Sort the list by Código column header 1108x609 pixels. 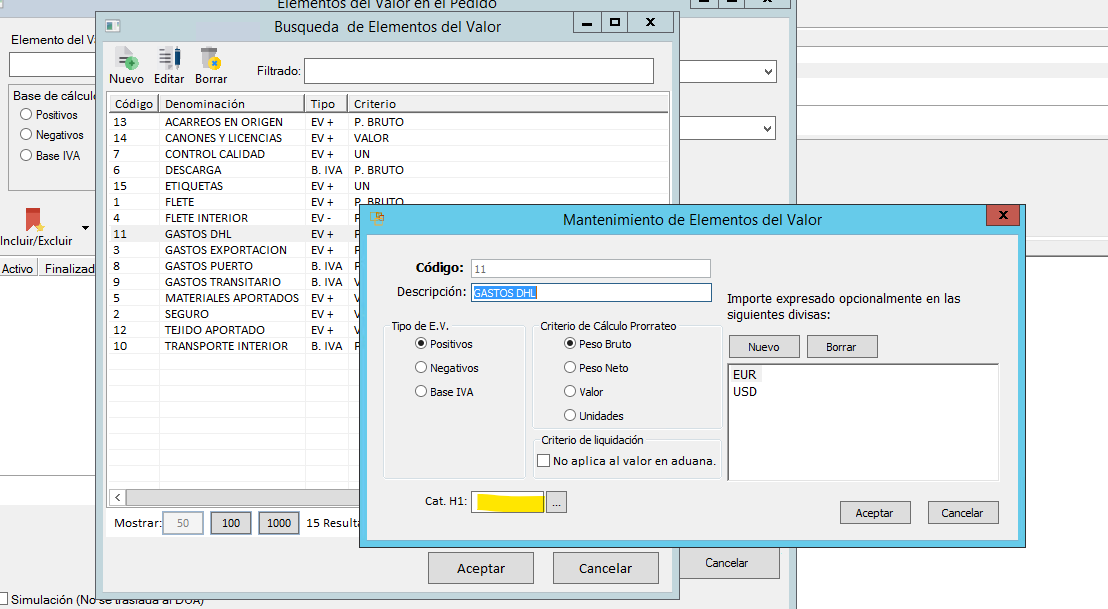pos(133,104)
